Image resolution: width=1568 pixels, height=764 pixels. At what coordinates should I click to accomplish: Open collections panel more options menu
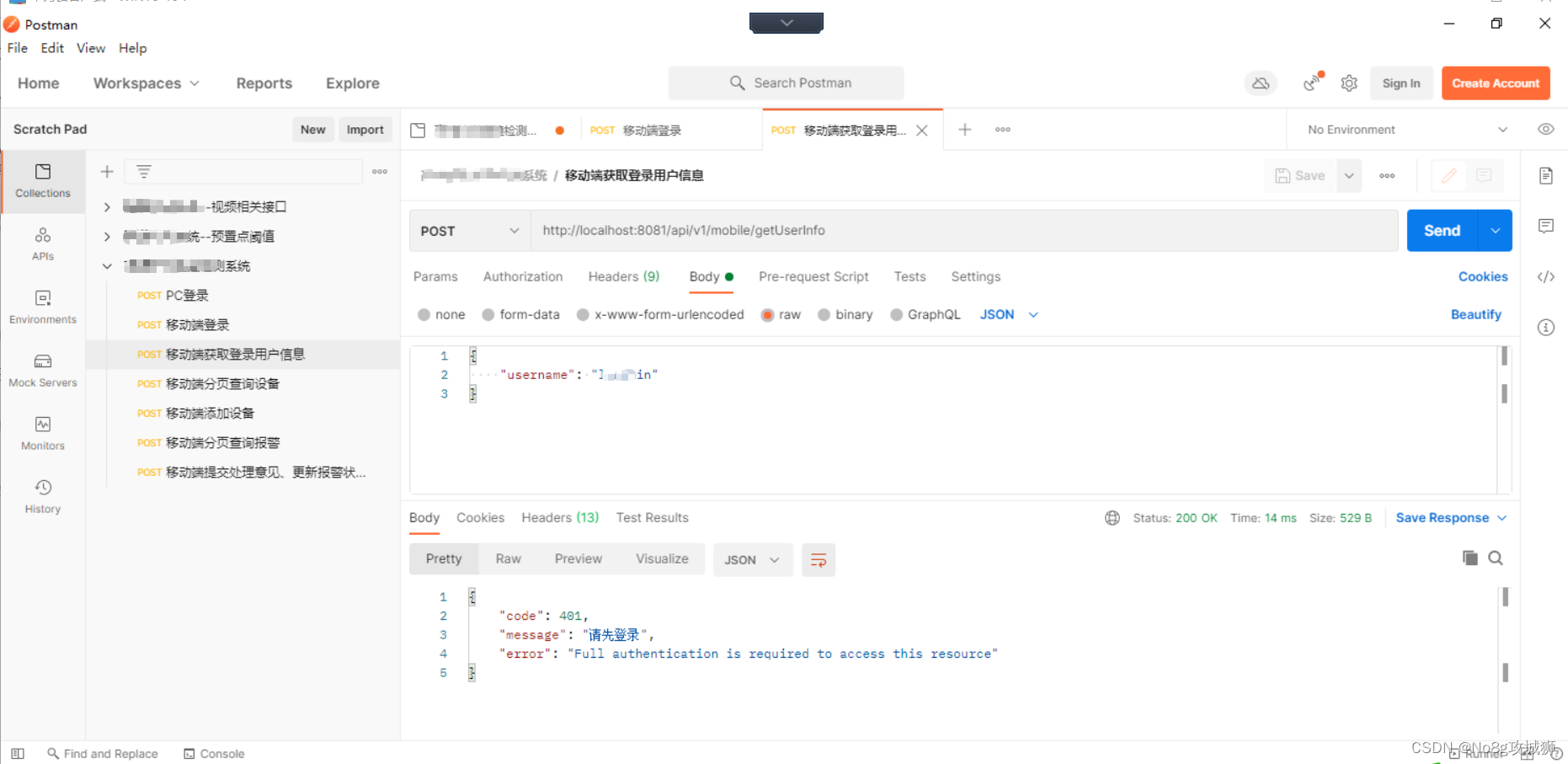click(x=380, y=172)
